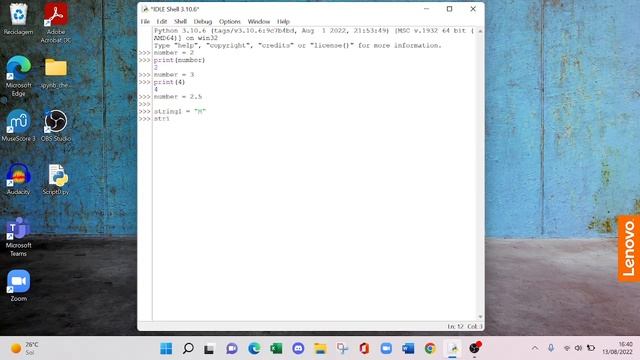Image resolution: width=640 pixels, height=360 pixels.
Task: Open the Wi-Fi network tray icon
Action: 567,348
